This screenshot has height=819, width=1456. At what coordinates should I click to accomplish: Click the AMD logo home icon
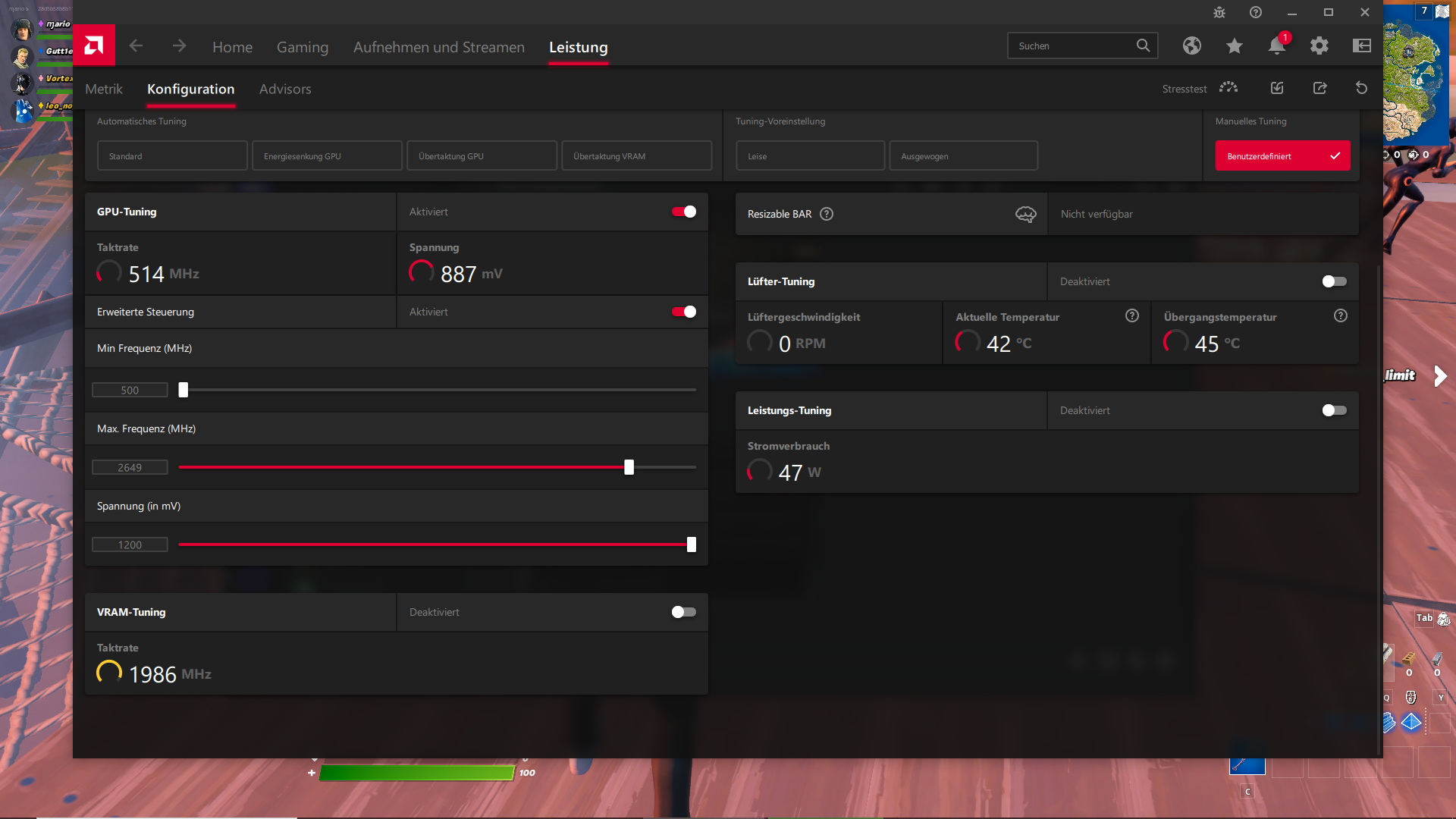[94, 45]
